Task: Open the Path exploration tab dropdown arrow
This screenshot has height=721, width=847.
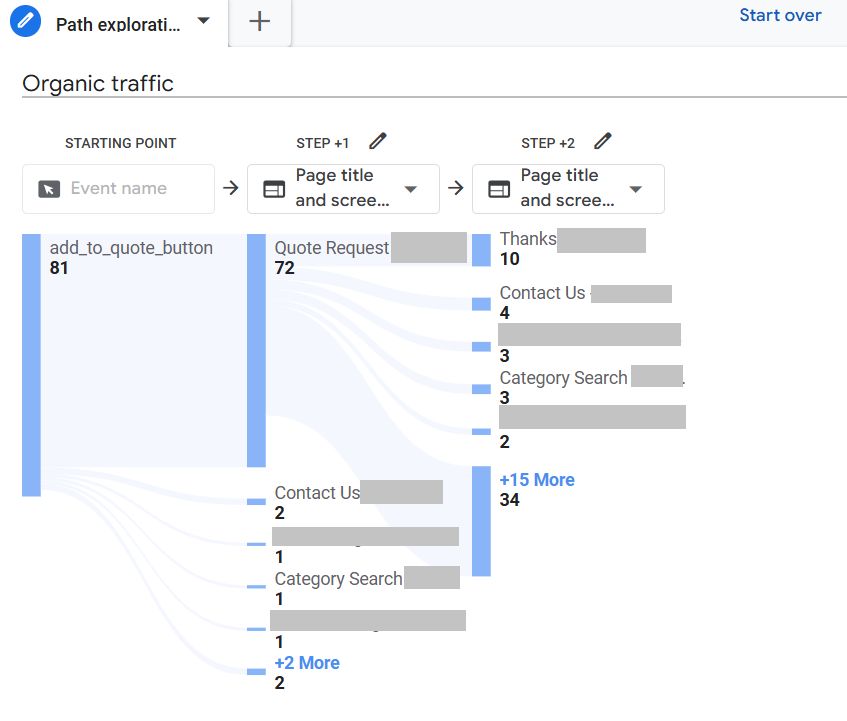Action: point(204,21)
